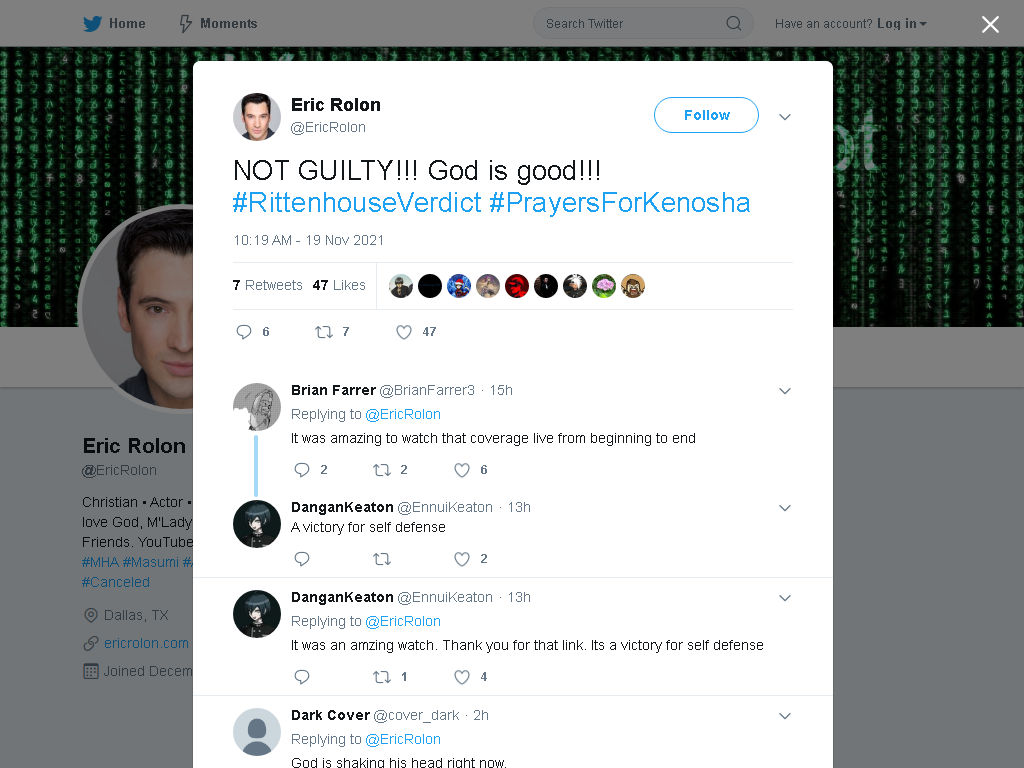Follow Eric Rolon
1024x768 pixels.
[706, 115]
